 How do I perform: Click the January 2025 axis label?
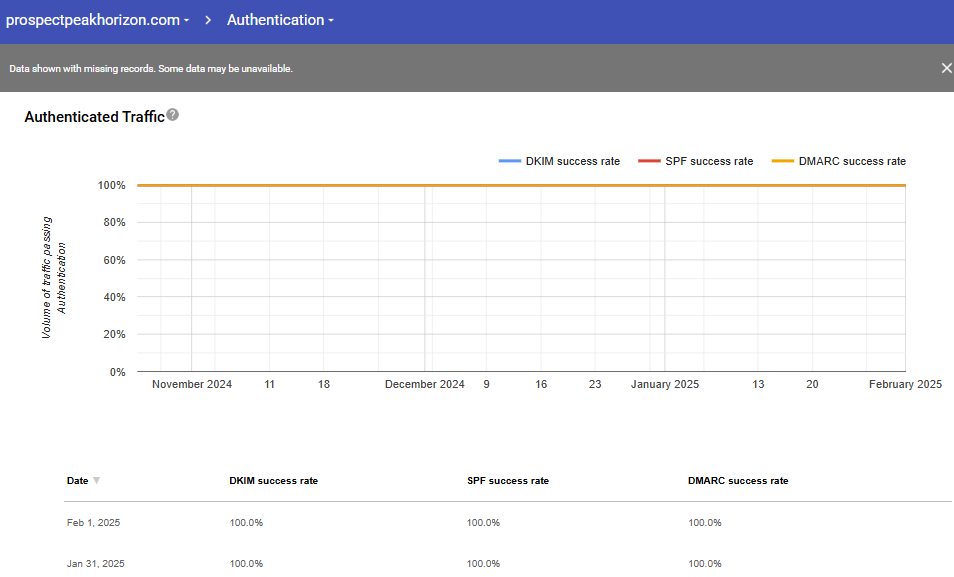(x=664, y=384)
